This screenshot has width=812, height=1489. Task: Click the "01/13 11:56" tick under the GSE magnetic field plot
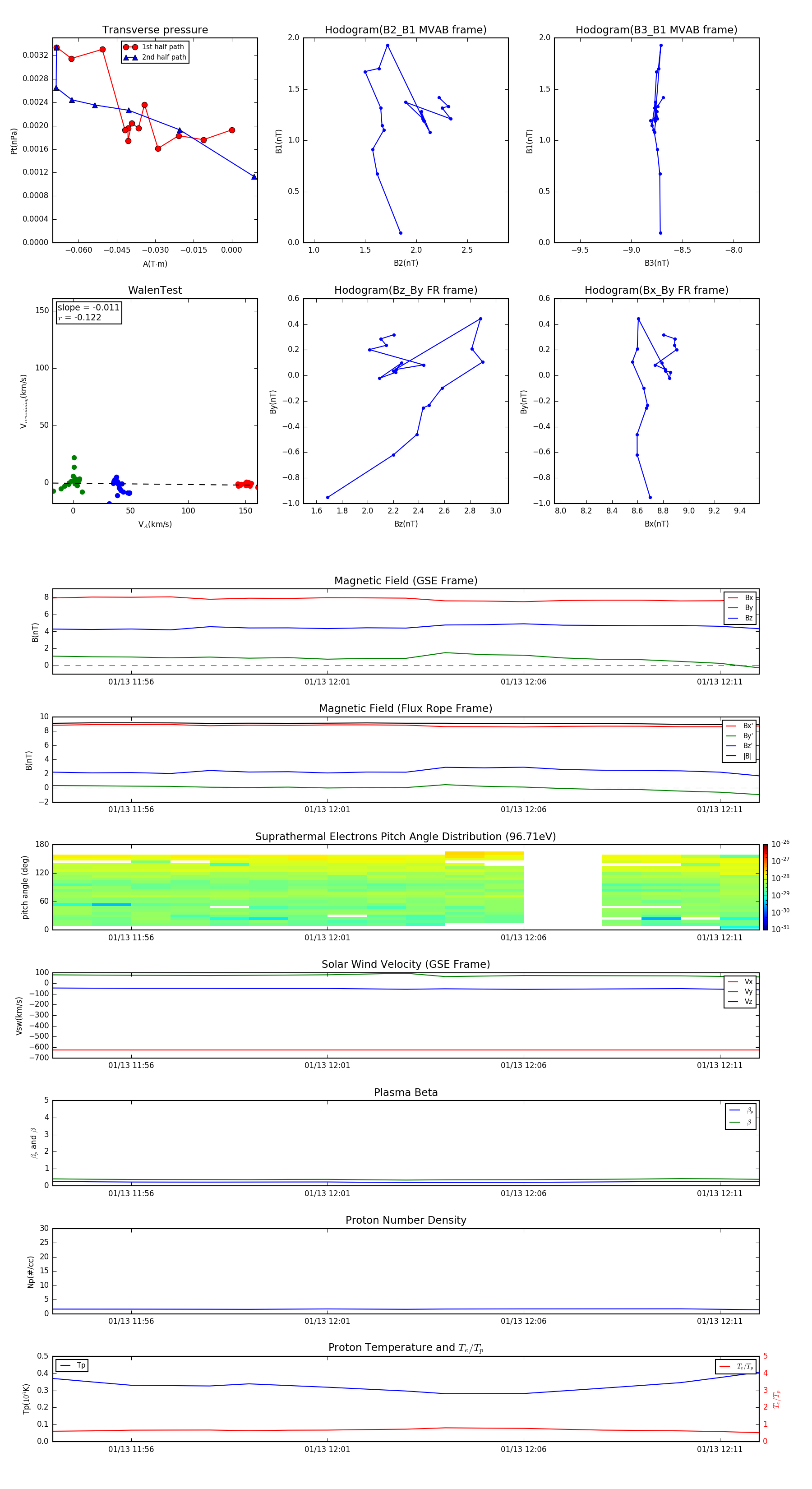(131, 681)
